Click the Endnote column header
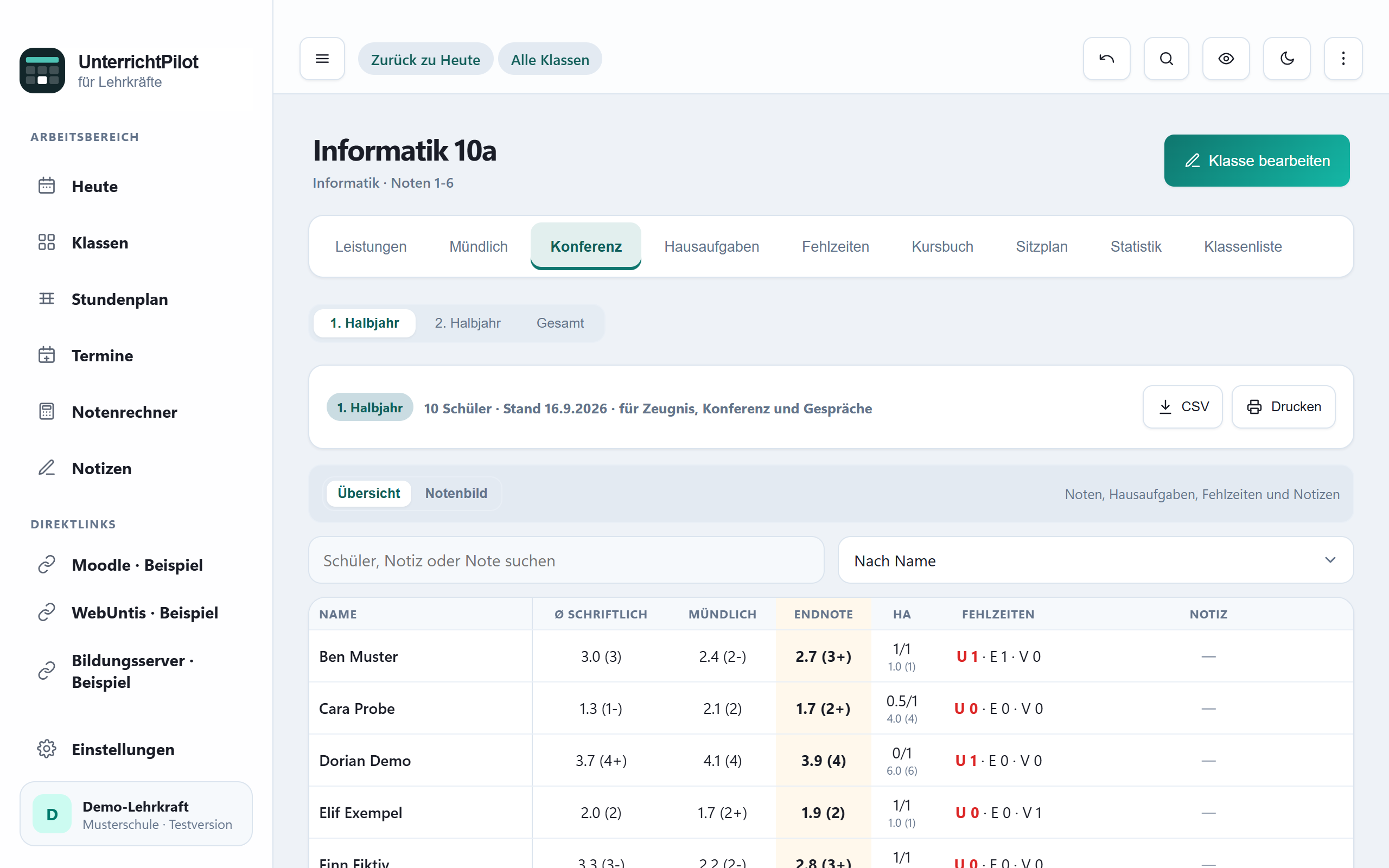 pyautogui.click(x=823, y=614)
